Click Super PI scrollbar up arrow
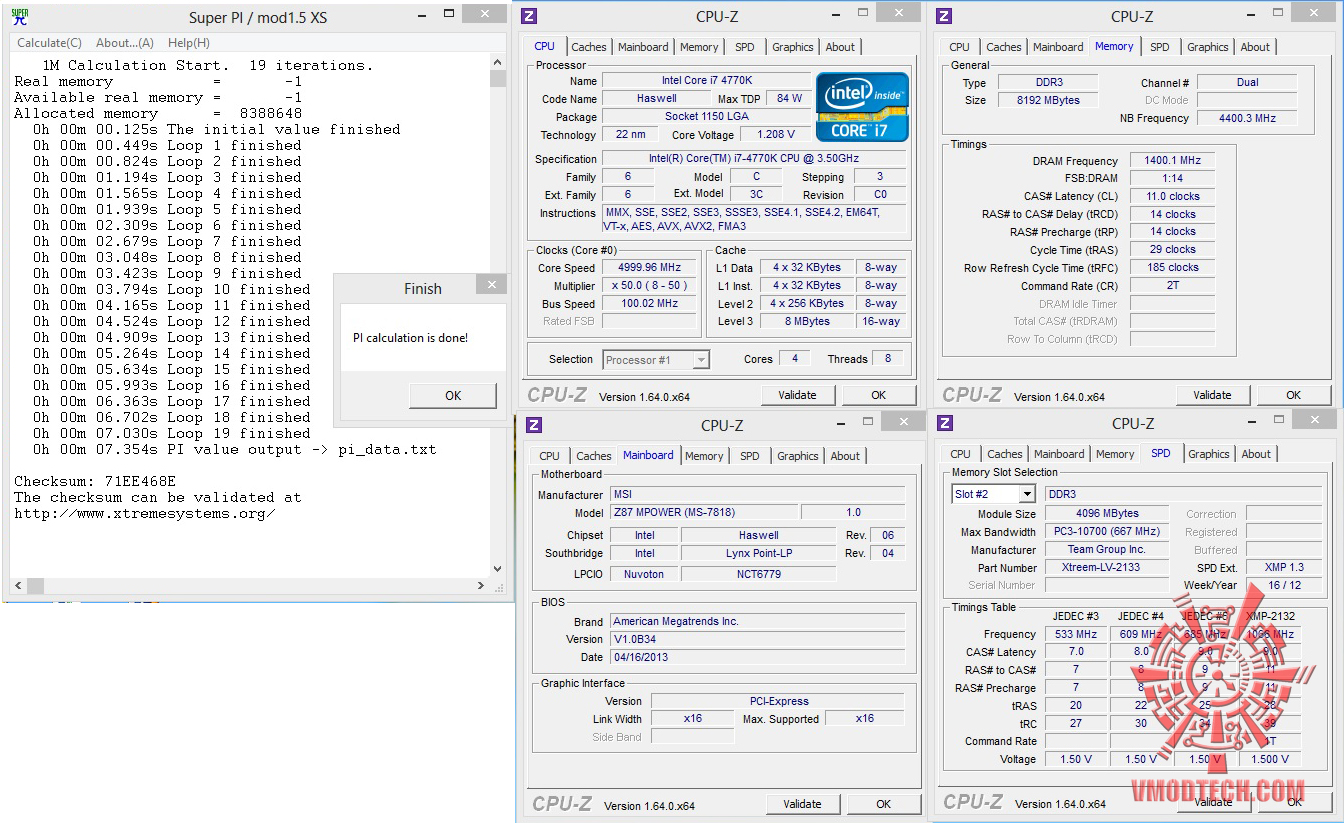Viewport: 1344px width, 823px height. 498,64
